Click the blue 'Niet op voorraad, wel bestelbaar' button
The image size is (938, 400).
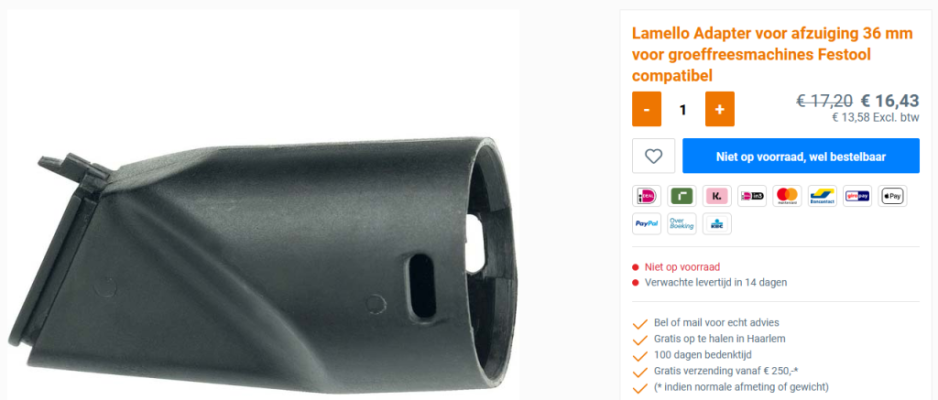[x=801, y=156]
